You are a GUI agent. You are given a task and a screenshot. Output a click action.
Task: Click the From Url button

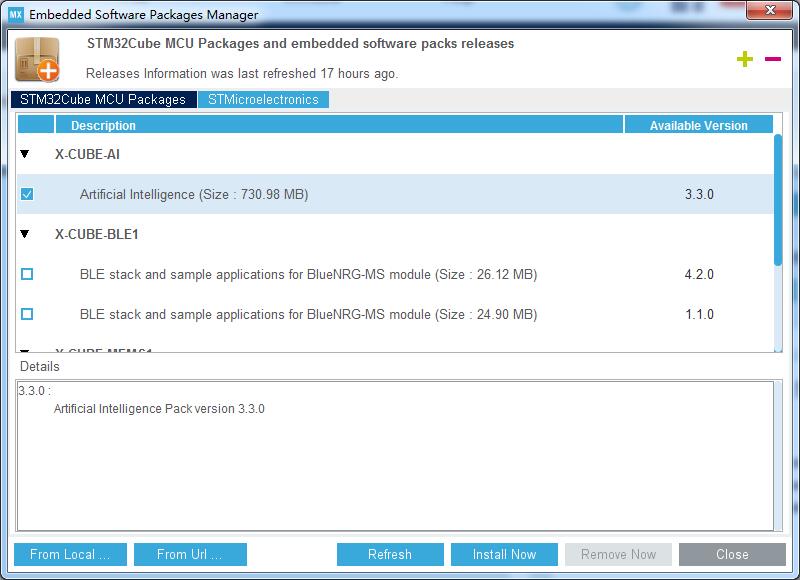pos(189,554)
